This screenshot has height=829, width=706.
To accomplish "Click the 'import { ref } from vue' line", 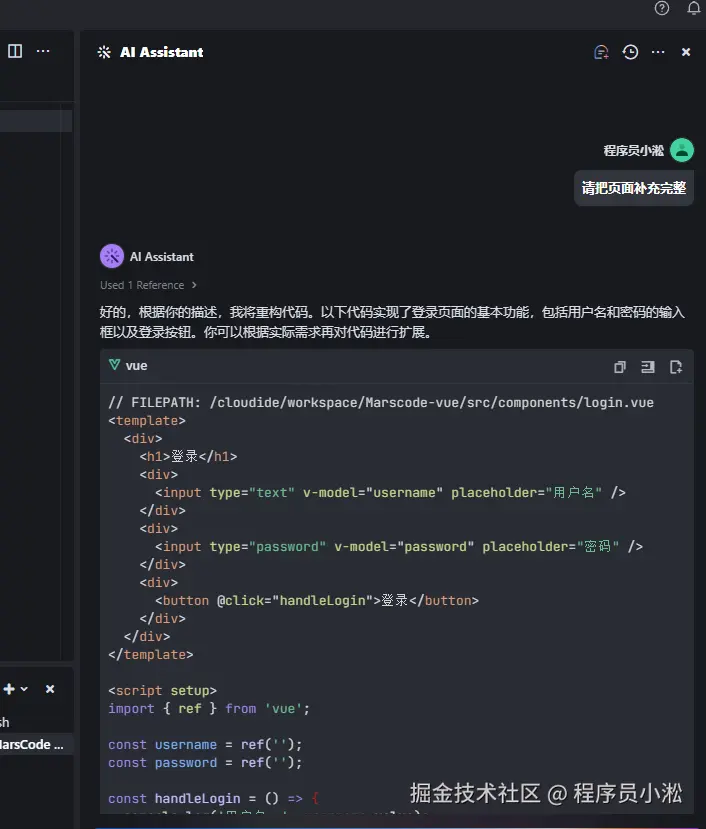I will coord(209,708).
